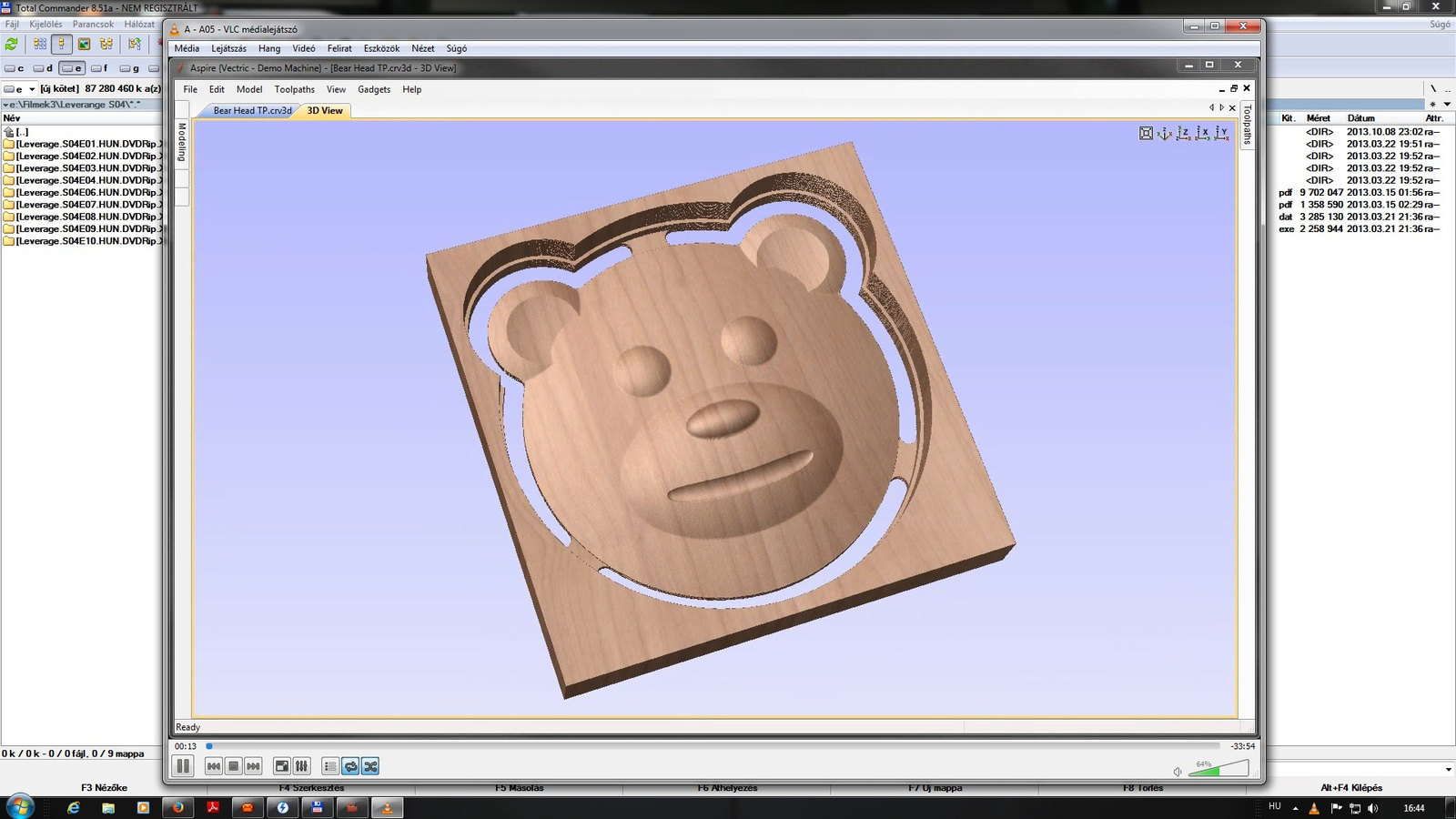Select drive c button in Total Commander
The width and height of the screenshot is (1456, 819).
(15, 68)
